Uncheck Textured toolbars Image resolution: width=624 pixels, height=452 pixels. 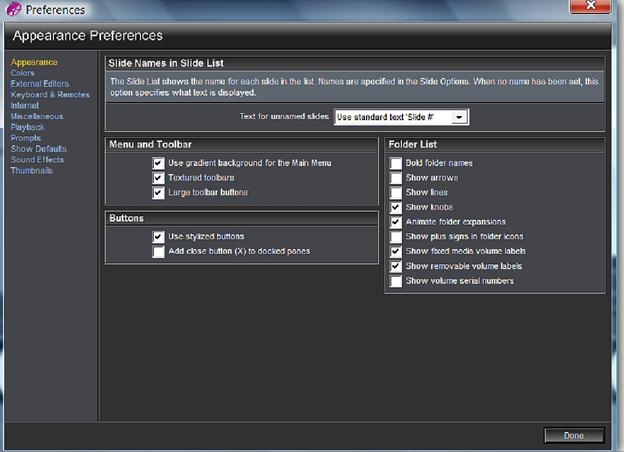coord(158,177)
